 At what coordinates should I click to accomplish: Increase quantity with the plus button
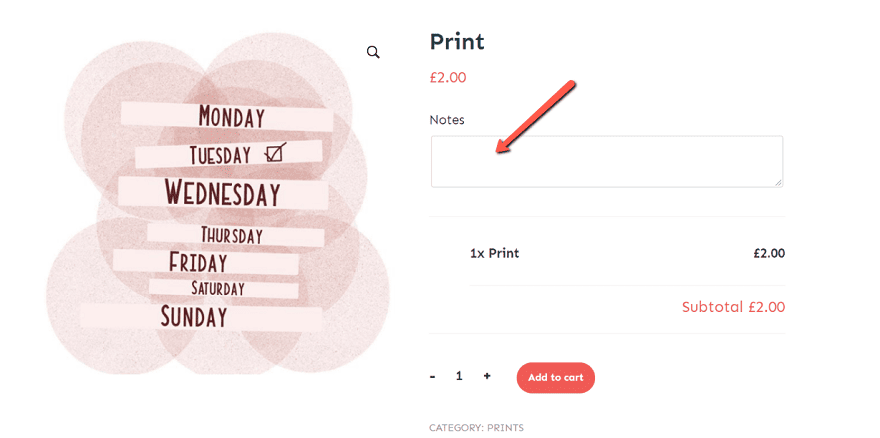(487, 376)
